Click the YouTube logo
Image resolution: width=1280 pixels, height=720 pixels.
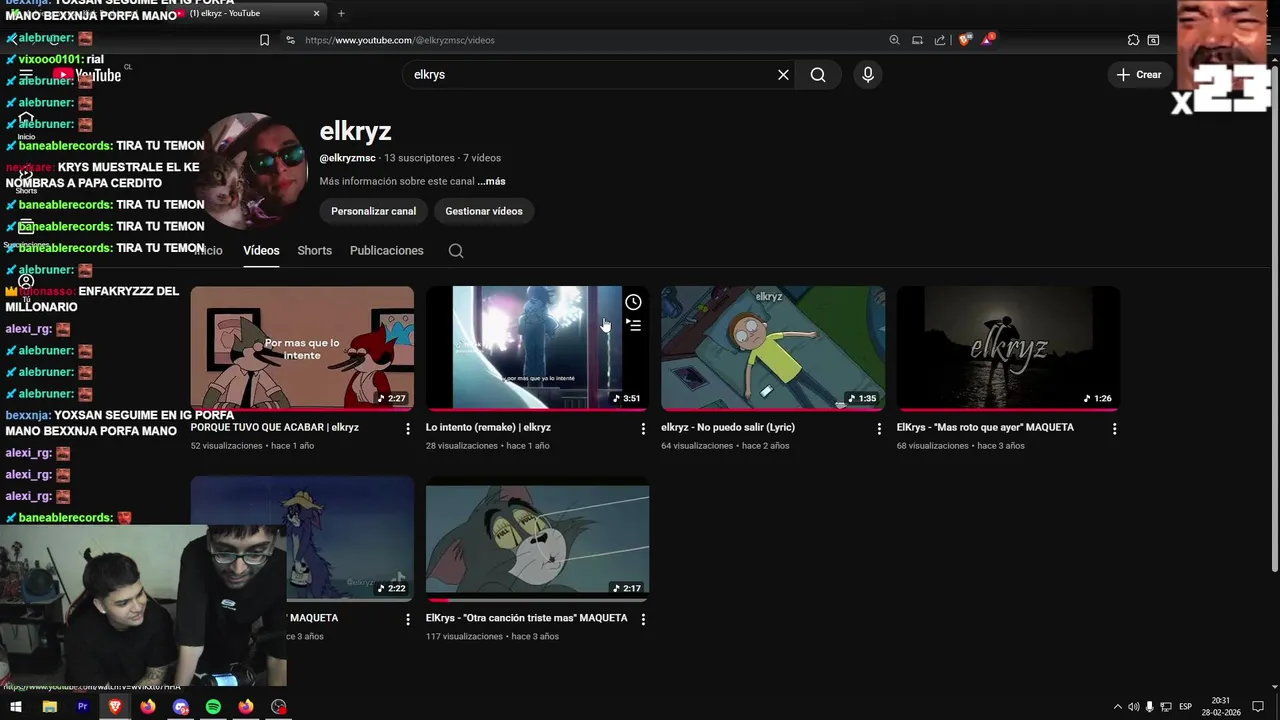(x=87, y=75)
